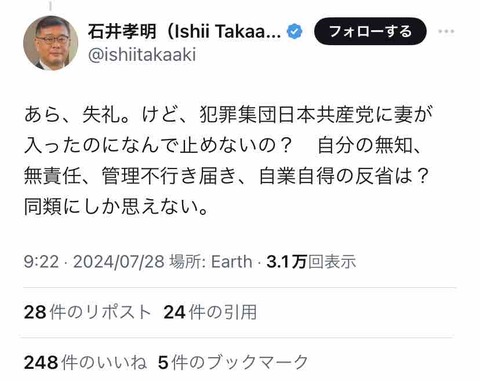Click the tweet line starting 無責任、管理不行き届き
Viewport: 480px width, 381px height.
point(226,176)
